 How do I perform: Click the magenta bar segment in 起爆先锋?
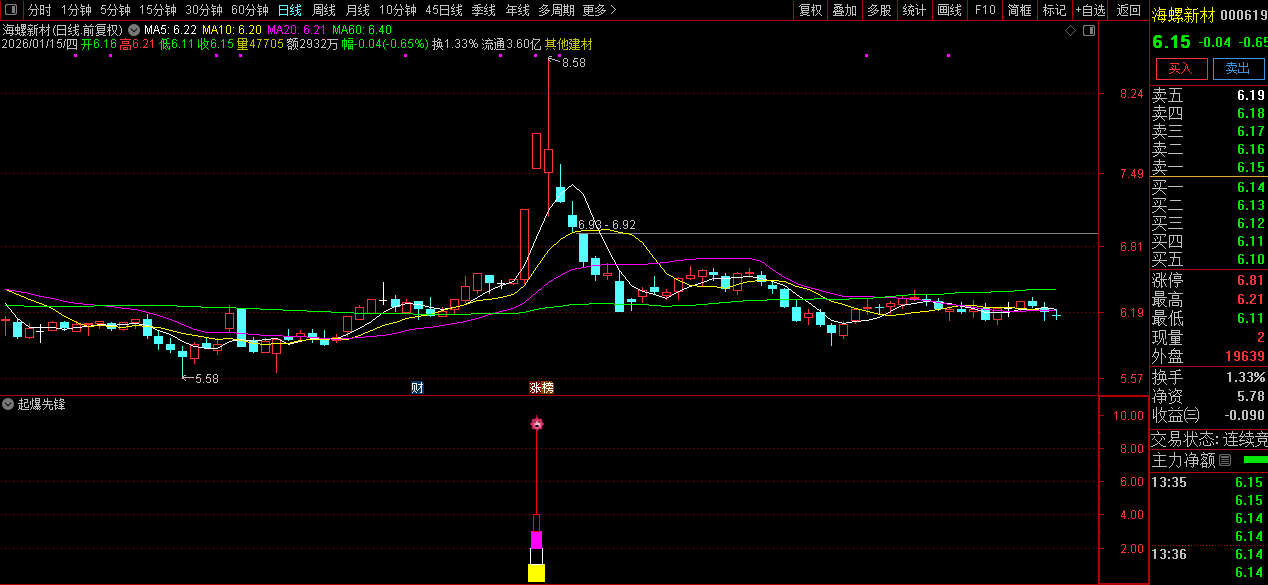pyautogui.click(x=536, y=540)
